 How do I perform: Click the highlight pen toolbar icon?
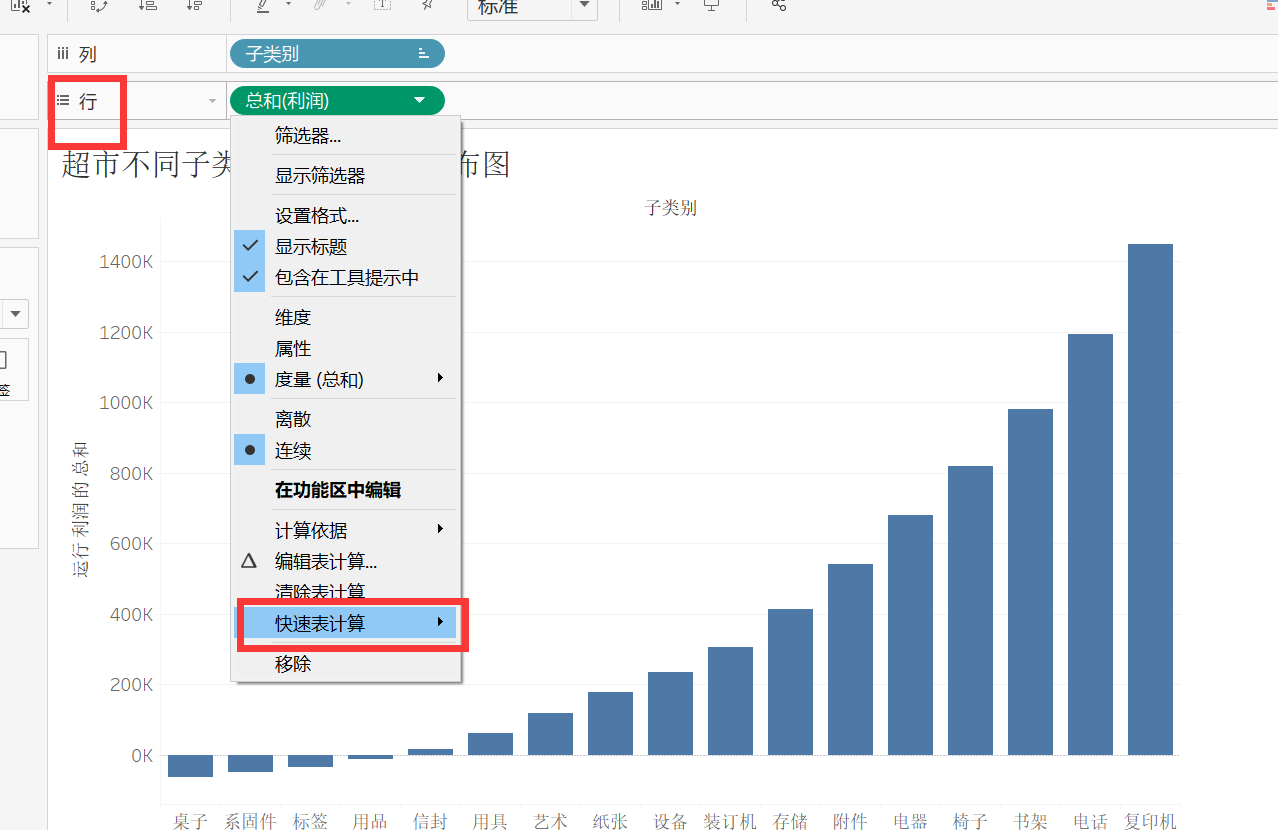coord(263,5)
